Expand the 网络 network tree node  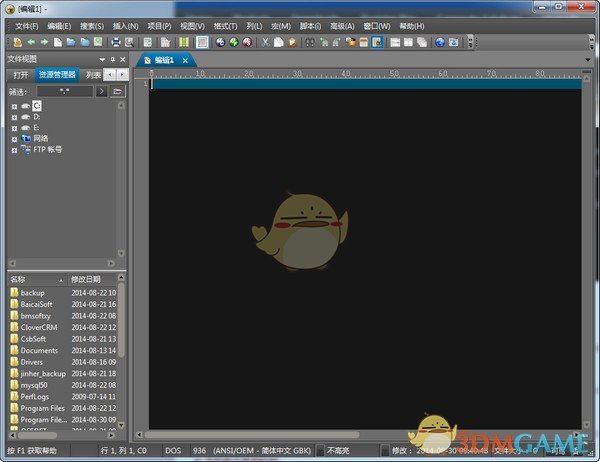click(x=14, y=138)
